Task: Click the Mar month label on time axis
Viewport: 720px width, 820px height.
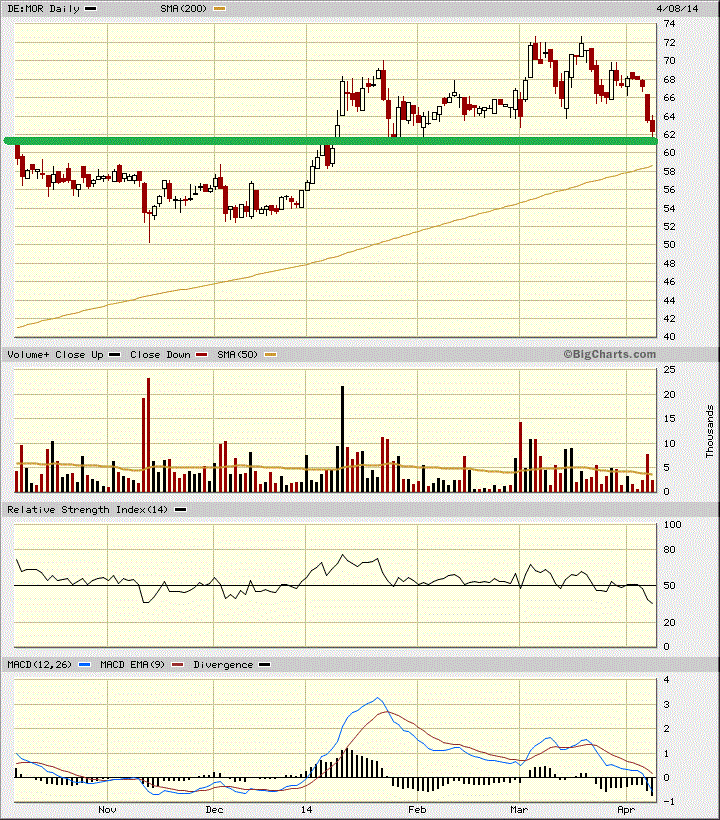Action: (x=519, y=810)
